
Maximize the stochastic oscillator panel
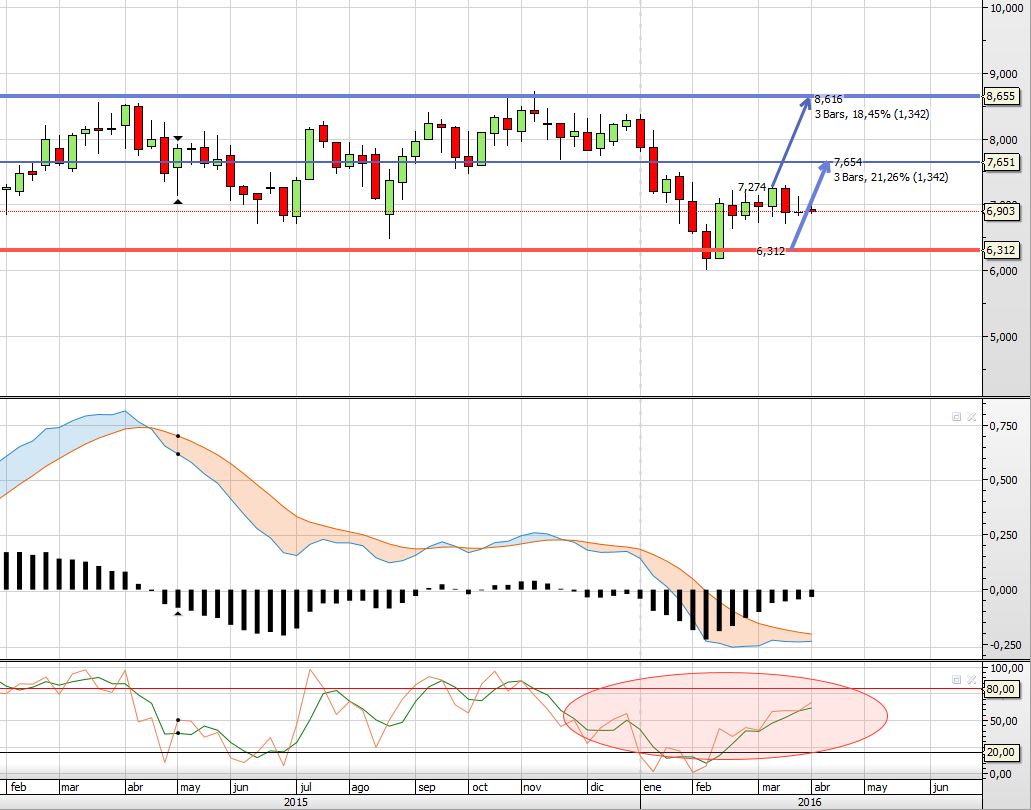point(956,679)
